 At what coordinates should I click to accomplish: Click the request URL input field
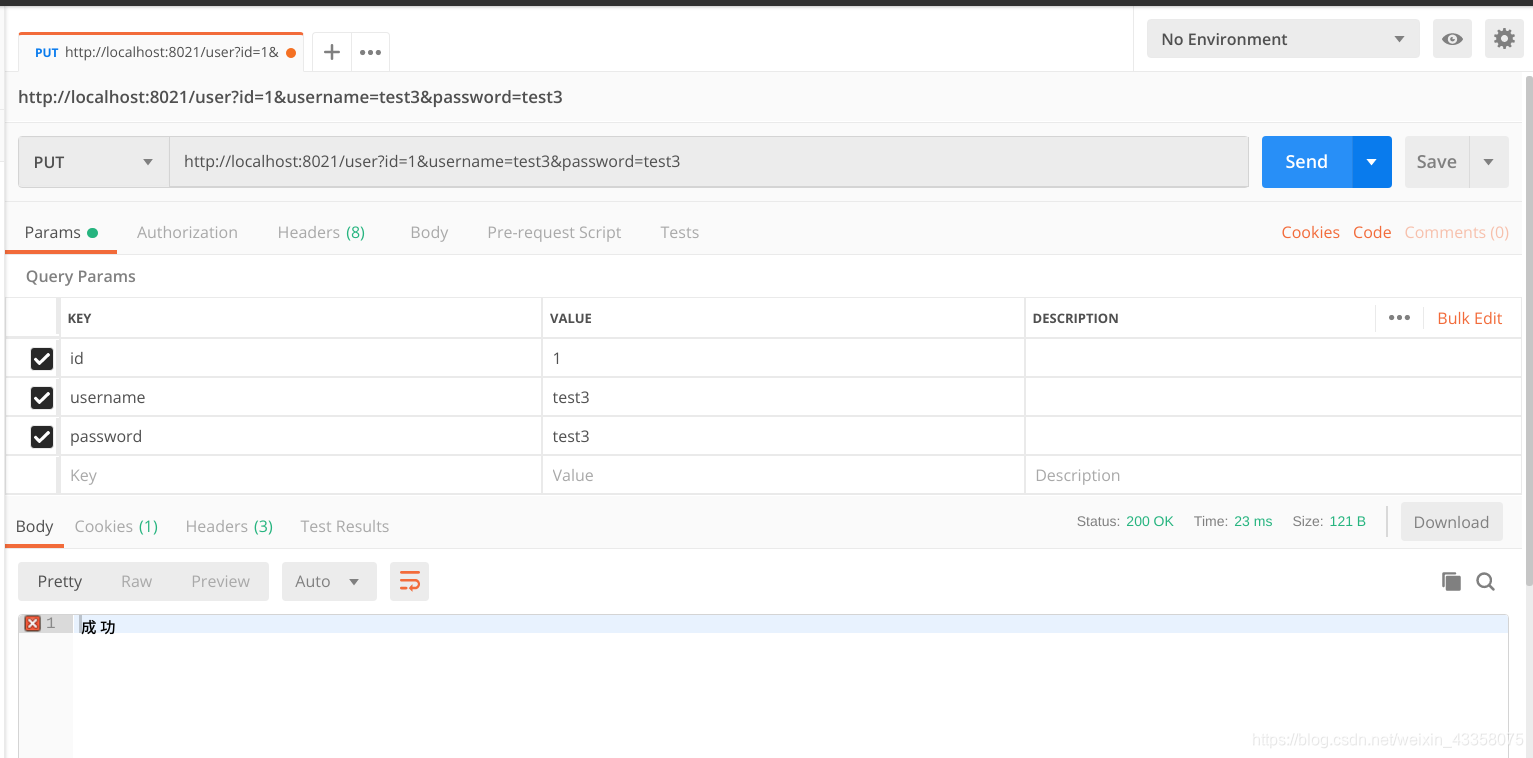(x=709, y=162)
